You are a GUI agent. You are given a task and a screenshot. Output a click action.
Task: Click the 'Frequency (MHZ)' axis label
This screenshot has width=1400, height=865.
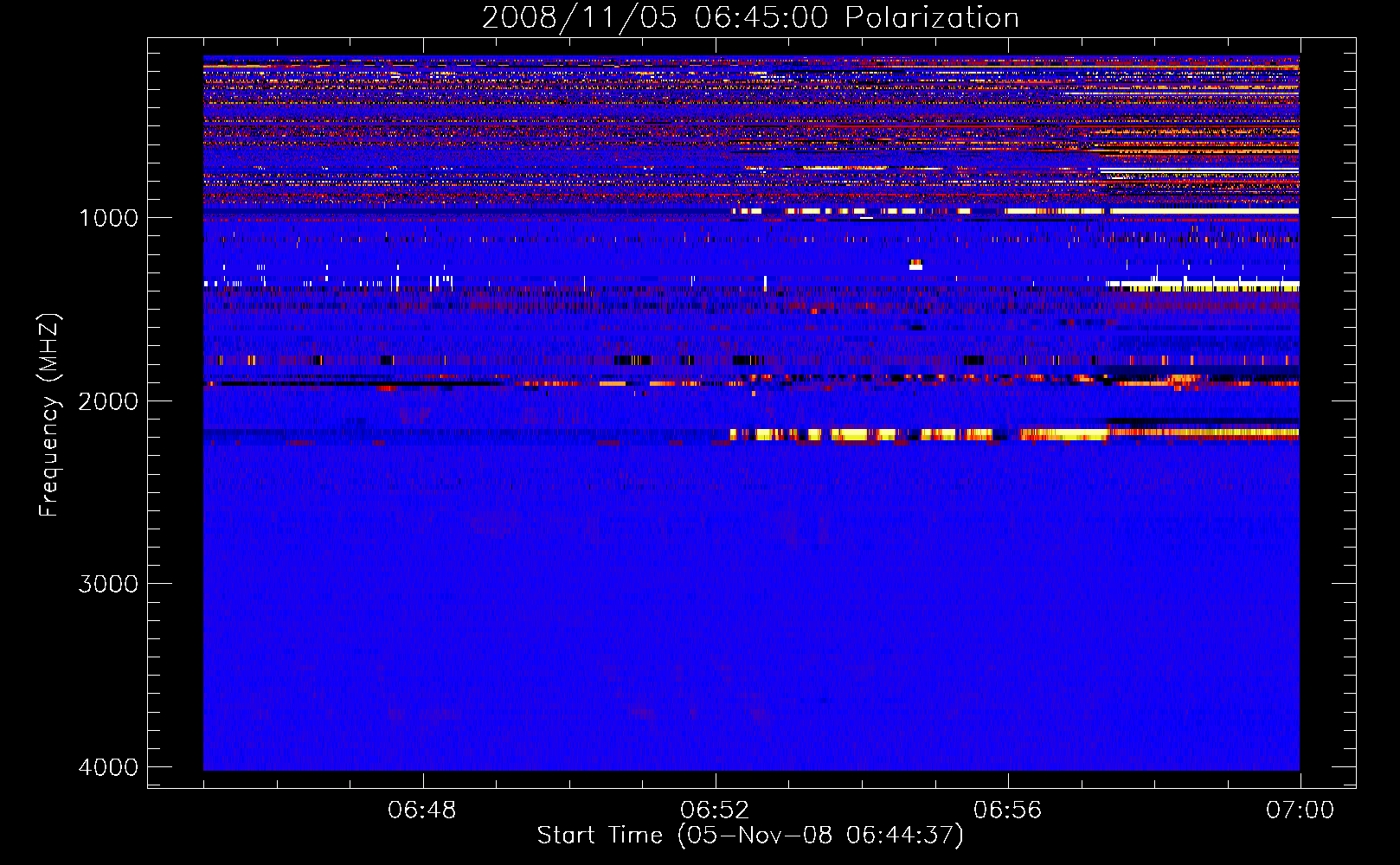coord(49,414)
